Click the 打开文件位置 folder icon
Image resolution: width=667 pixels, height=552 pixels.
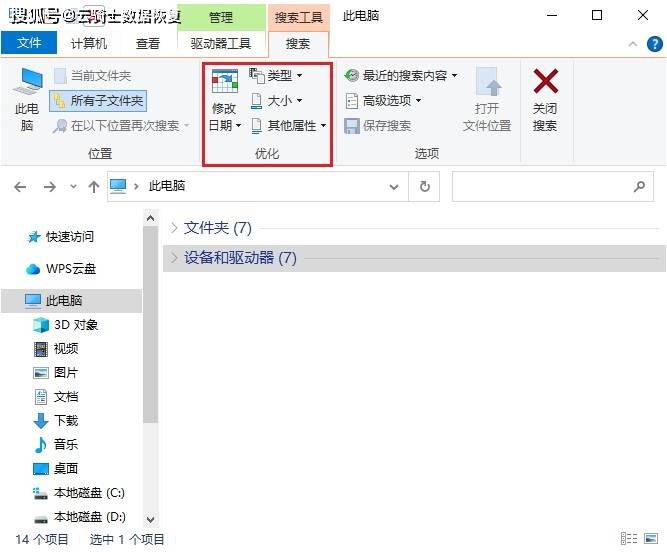point(487,81)
